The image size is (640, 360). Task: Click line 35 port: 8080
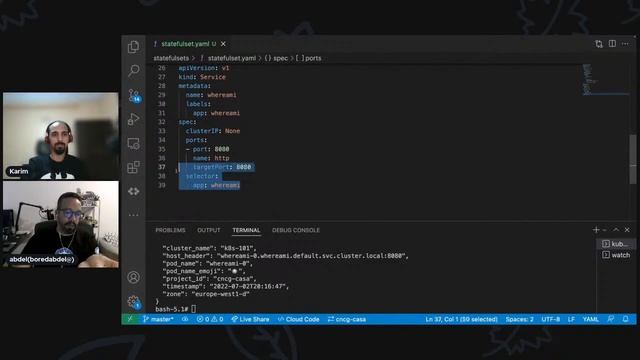click(x=207, y=149)
